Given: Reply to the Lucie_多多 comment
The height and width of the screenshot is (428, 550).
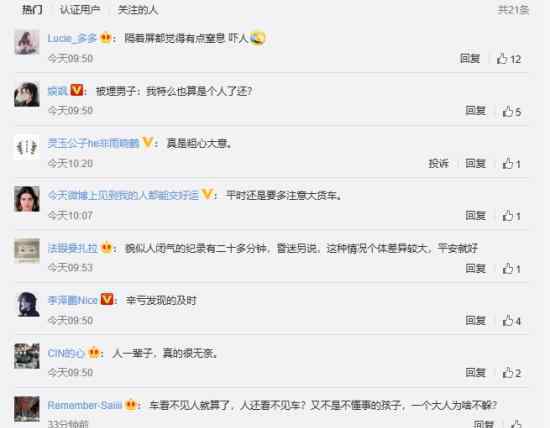Looking at the screenshot, I should [470, 58].
